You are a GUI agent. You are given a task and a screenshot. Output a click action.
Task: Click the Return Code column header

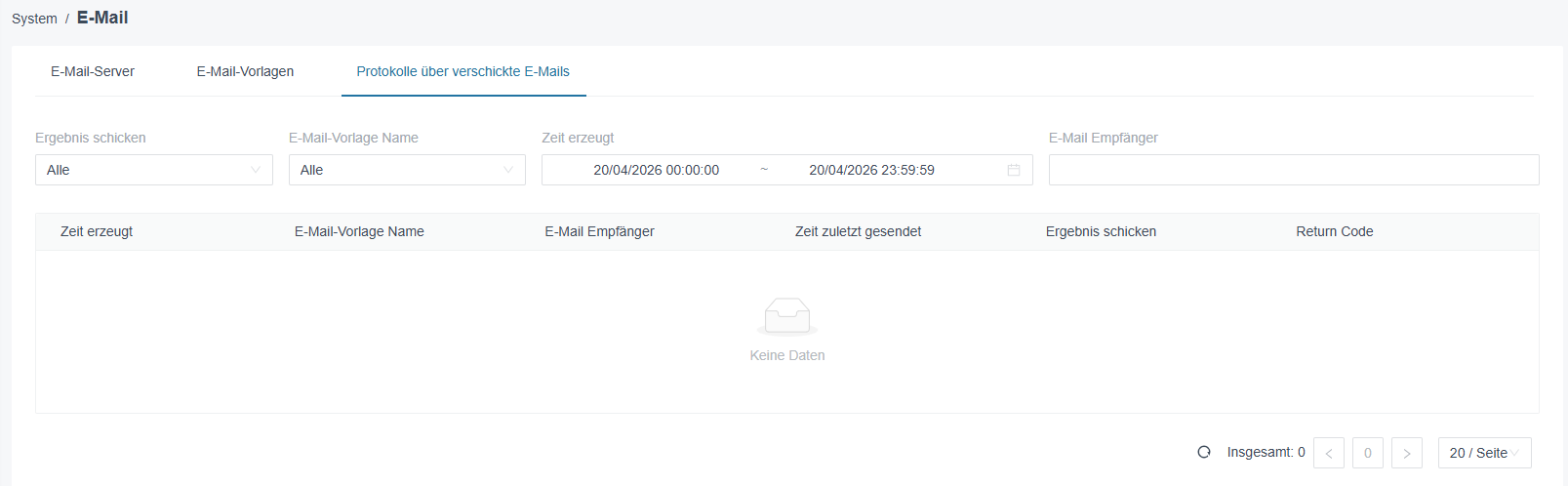(x=1334, y=231)
